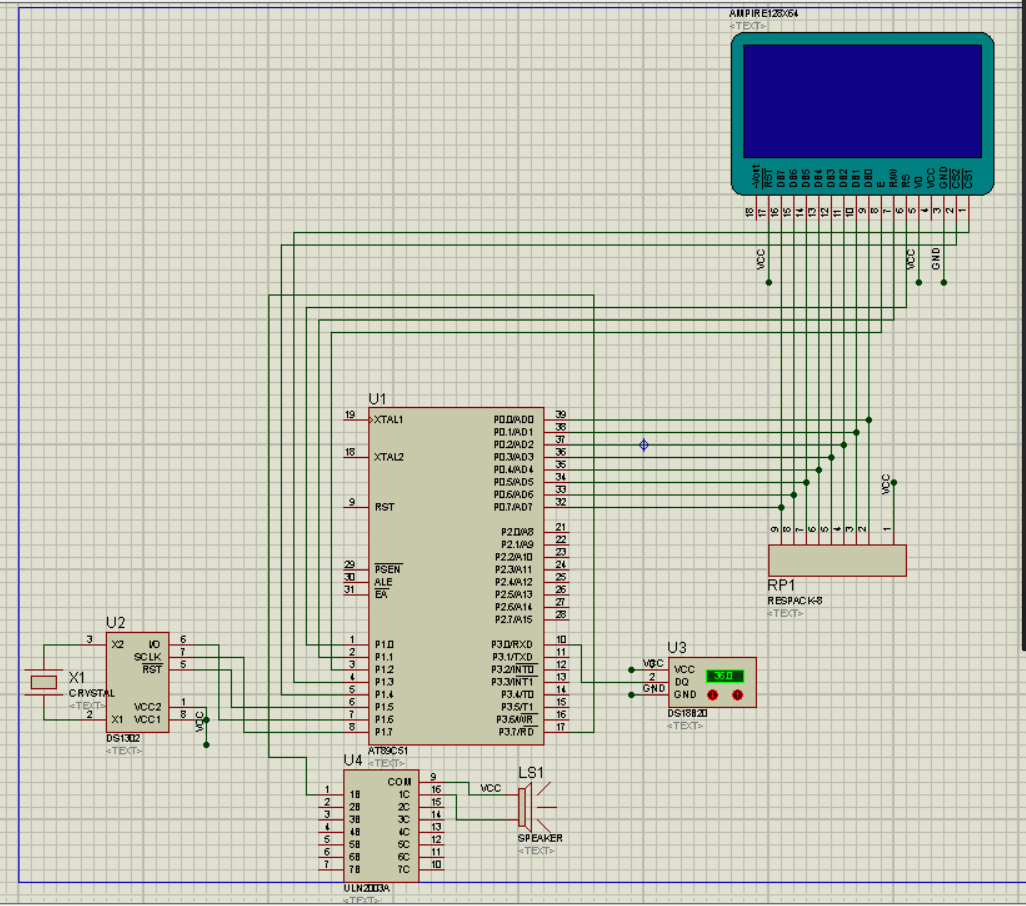Screen dimensions: 1026x906
Task: Click the U4 reference label
Action: pos(353,760)
